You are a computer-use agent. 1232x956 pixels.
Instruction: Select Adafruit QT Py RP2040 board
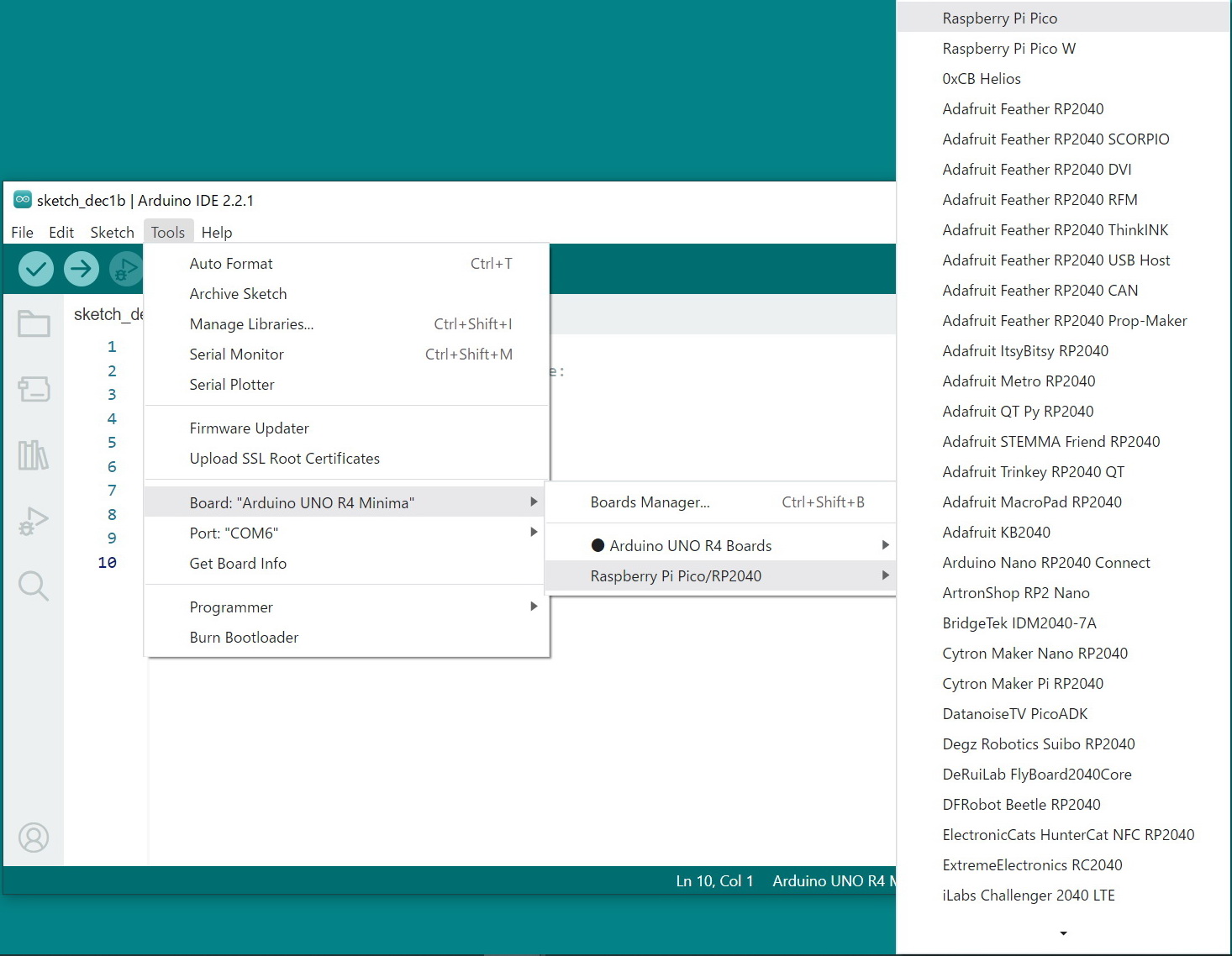pos(1063,412)
